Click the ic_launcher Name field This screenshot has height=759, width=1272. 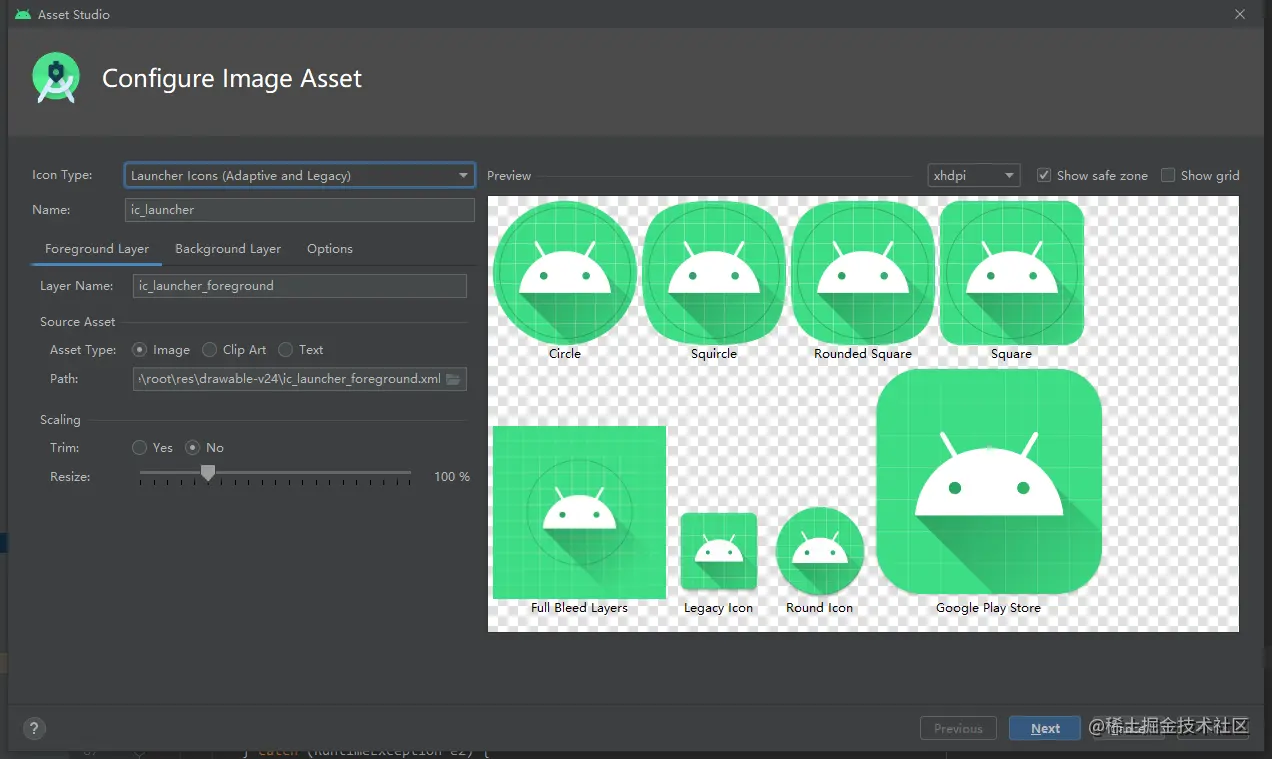tap(300, 210)
